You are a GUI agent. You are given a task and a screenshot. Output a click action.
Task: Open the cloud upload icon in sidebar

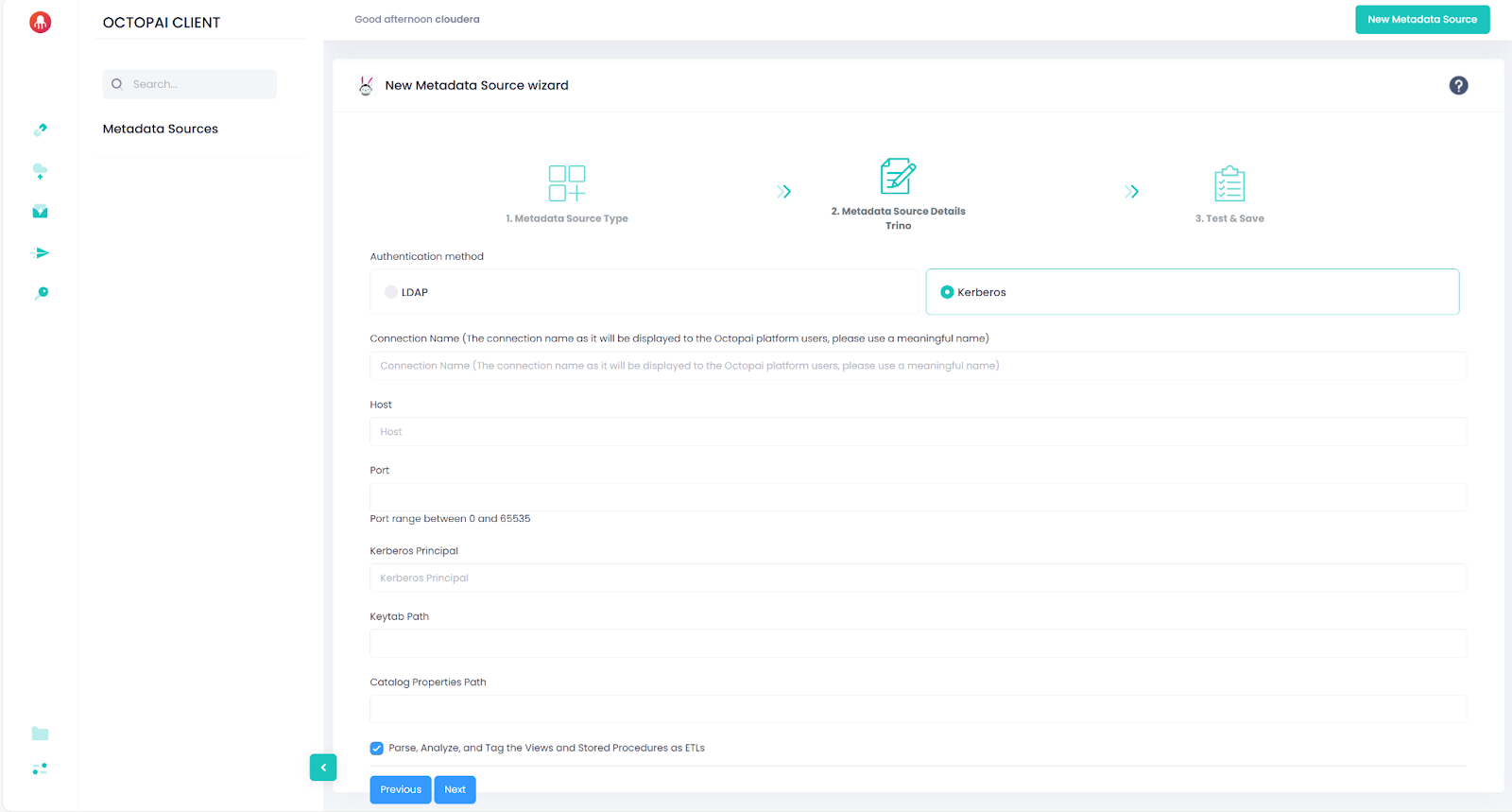tap(40, 171)
